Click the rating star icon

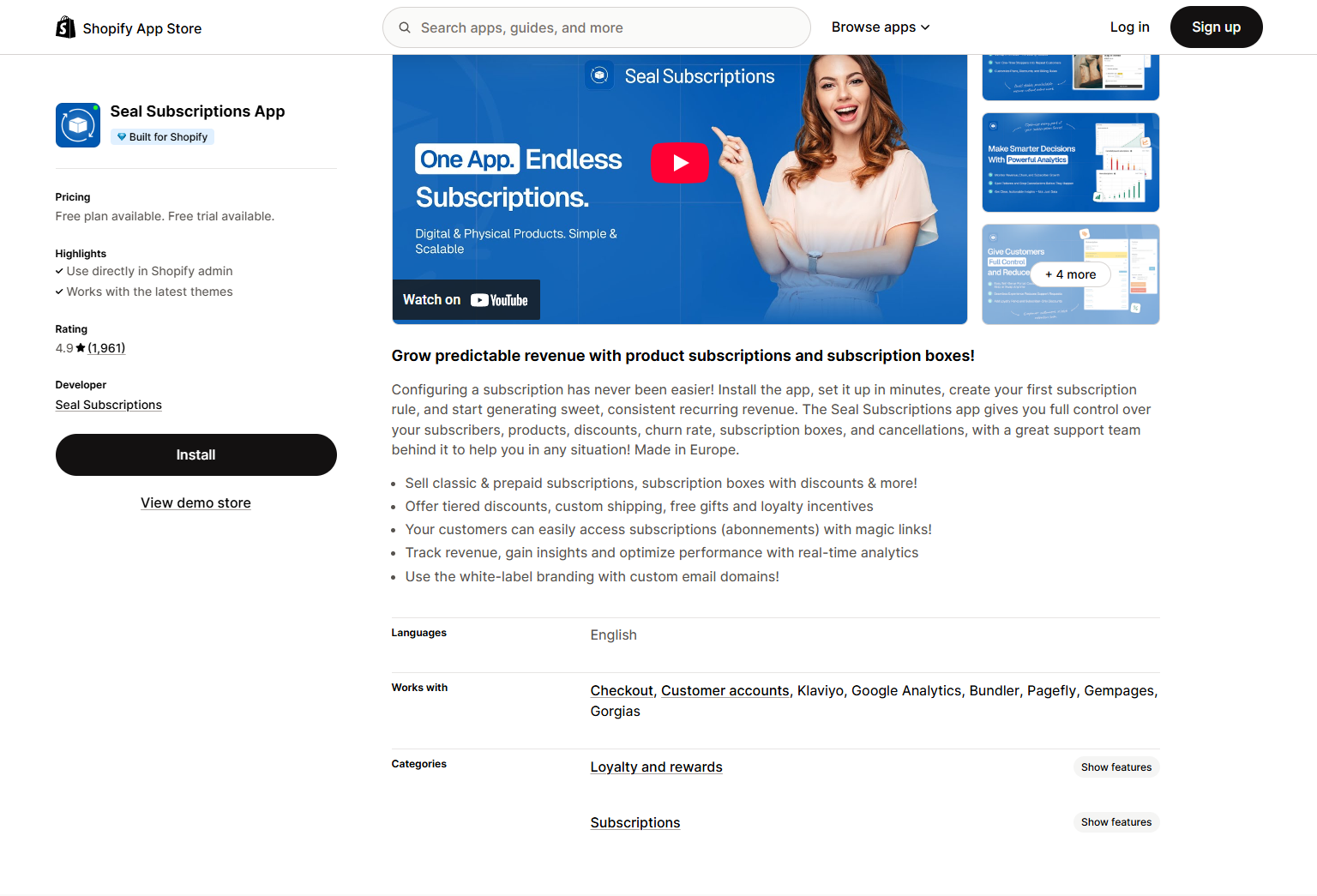click(x=81, y=348)
